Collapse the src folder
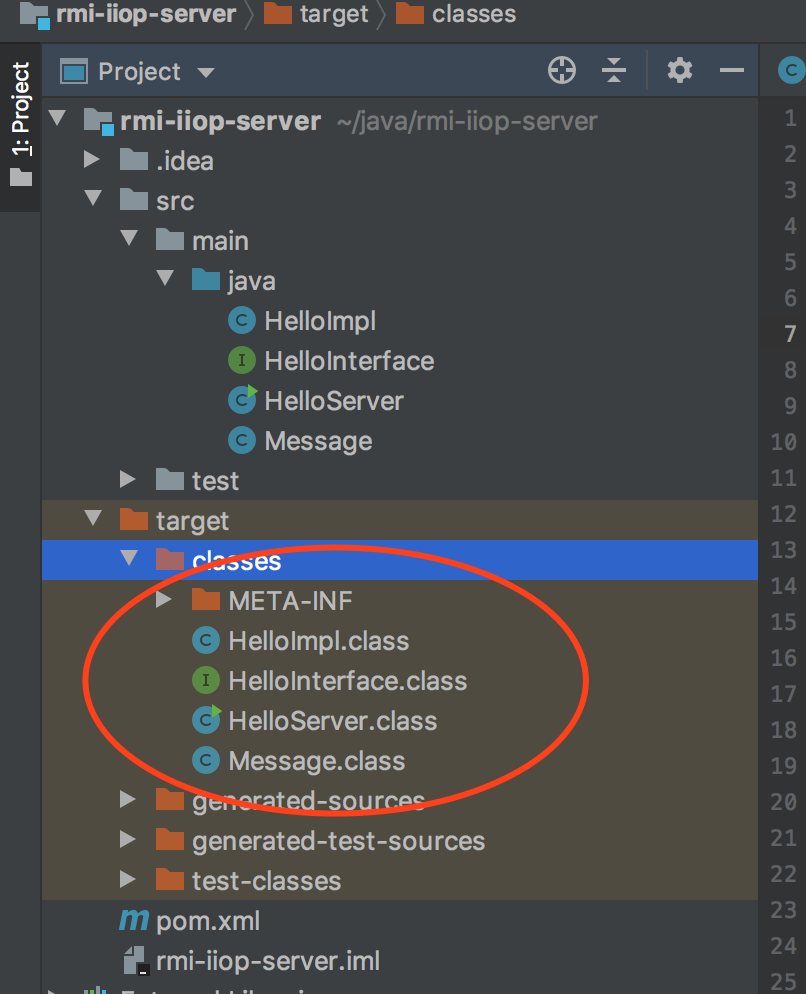 [x=93, y=198]
